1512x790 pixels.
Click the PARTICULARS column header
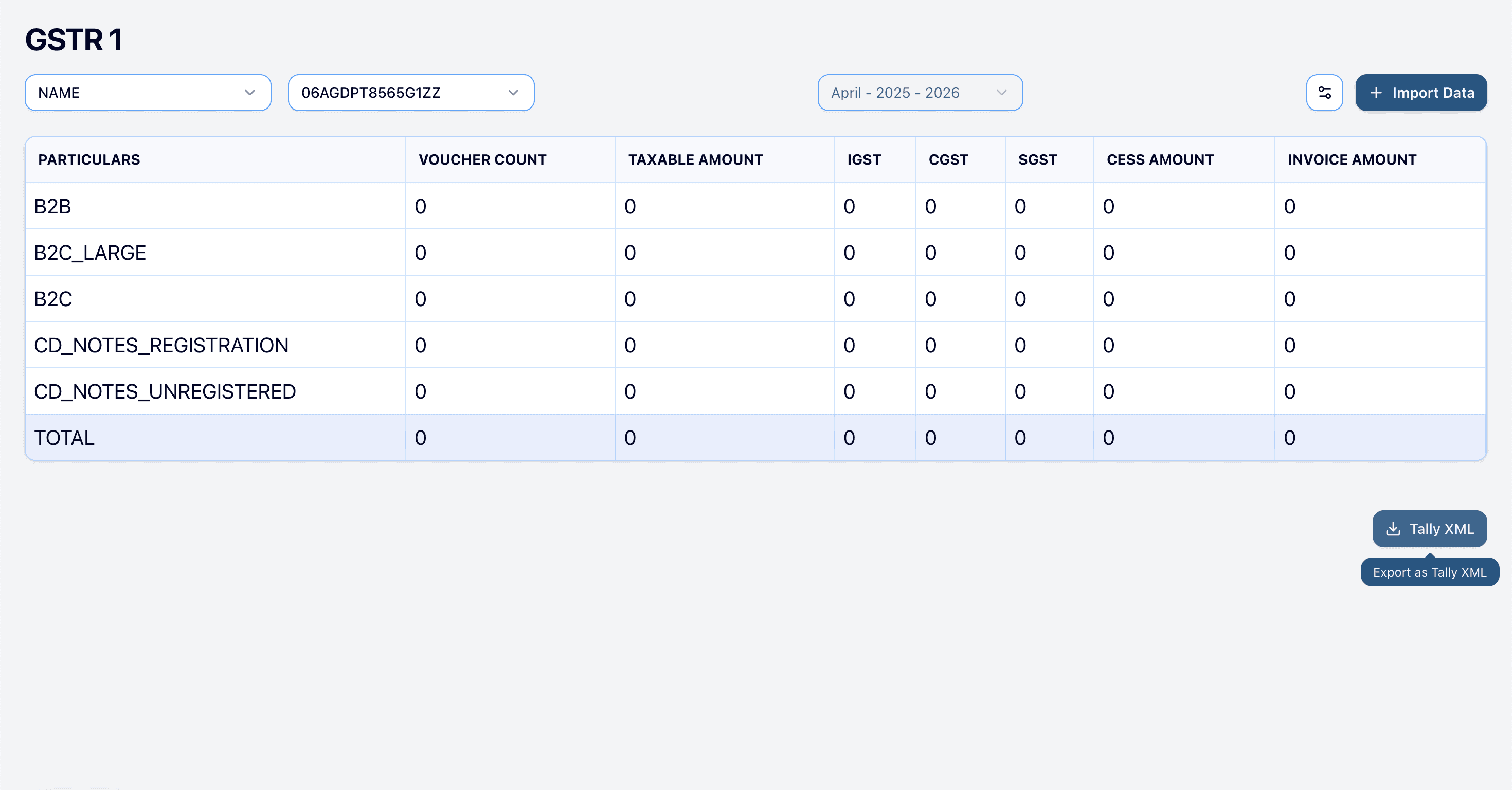88,159
